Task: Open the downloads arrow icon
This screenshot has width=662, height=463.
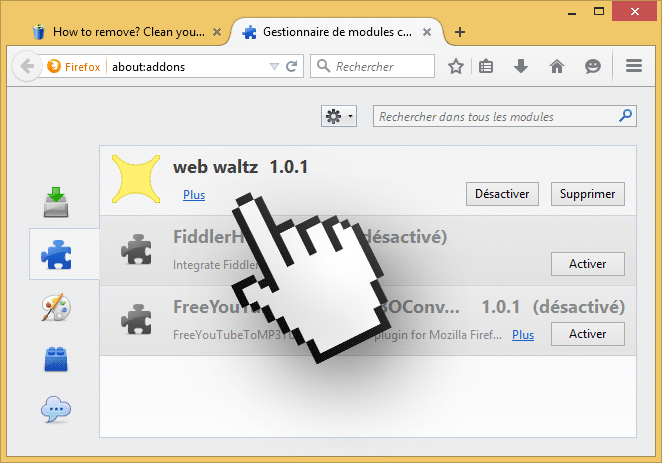Action: click(521, 66)
